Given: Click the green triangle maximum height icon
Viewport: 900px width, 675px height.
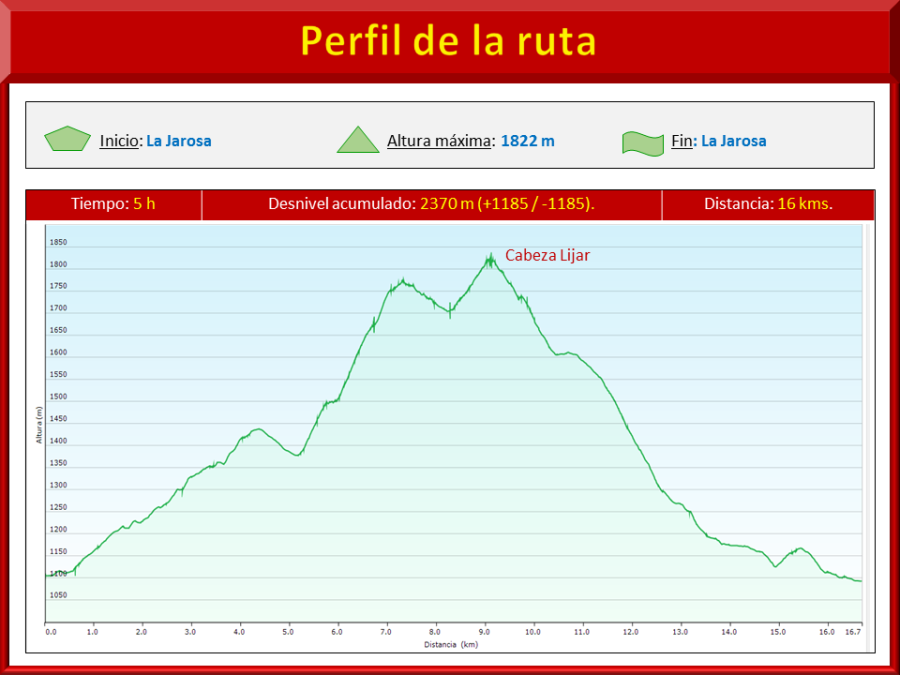Looking at the screenshot, I should click(358, 140).
